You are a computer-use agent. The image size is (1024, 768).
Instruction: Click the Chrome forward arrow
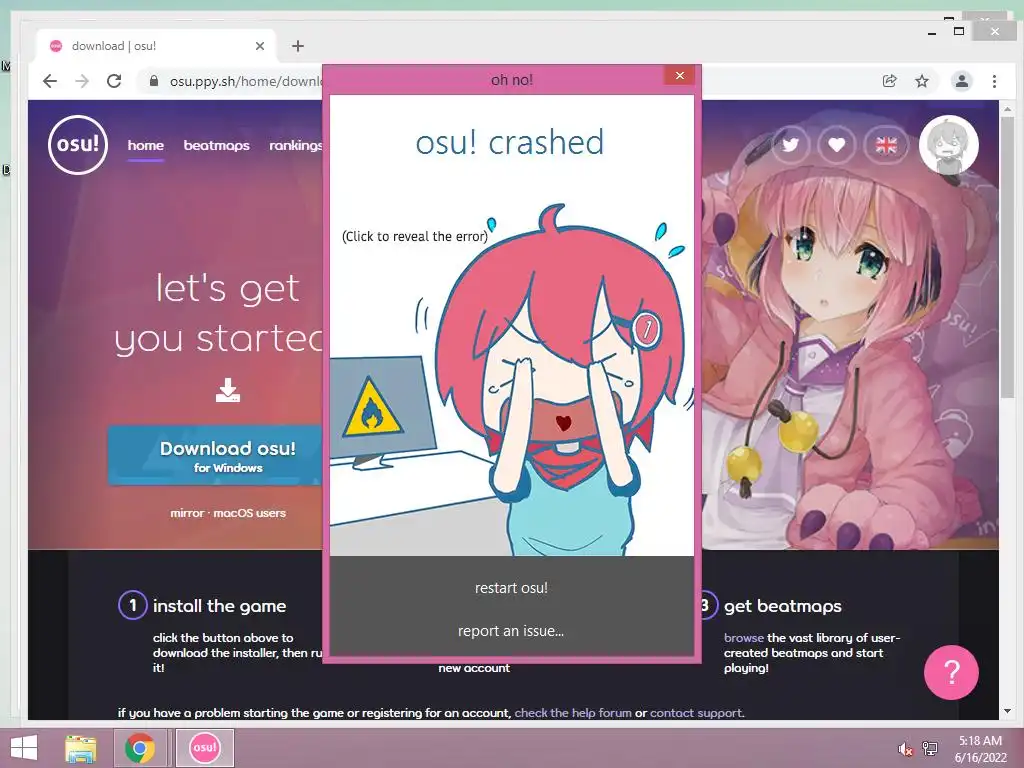tap(82, 81)
